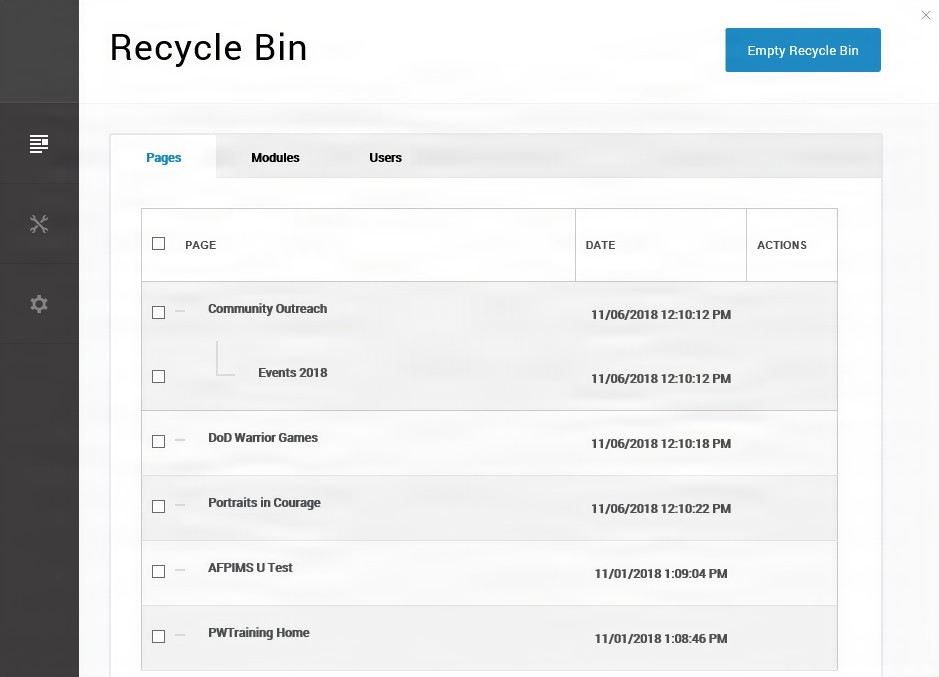
Task: Click the dash expander beside PWTraining Home
Action: (x=180, y=634)
